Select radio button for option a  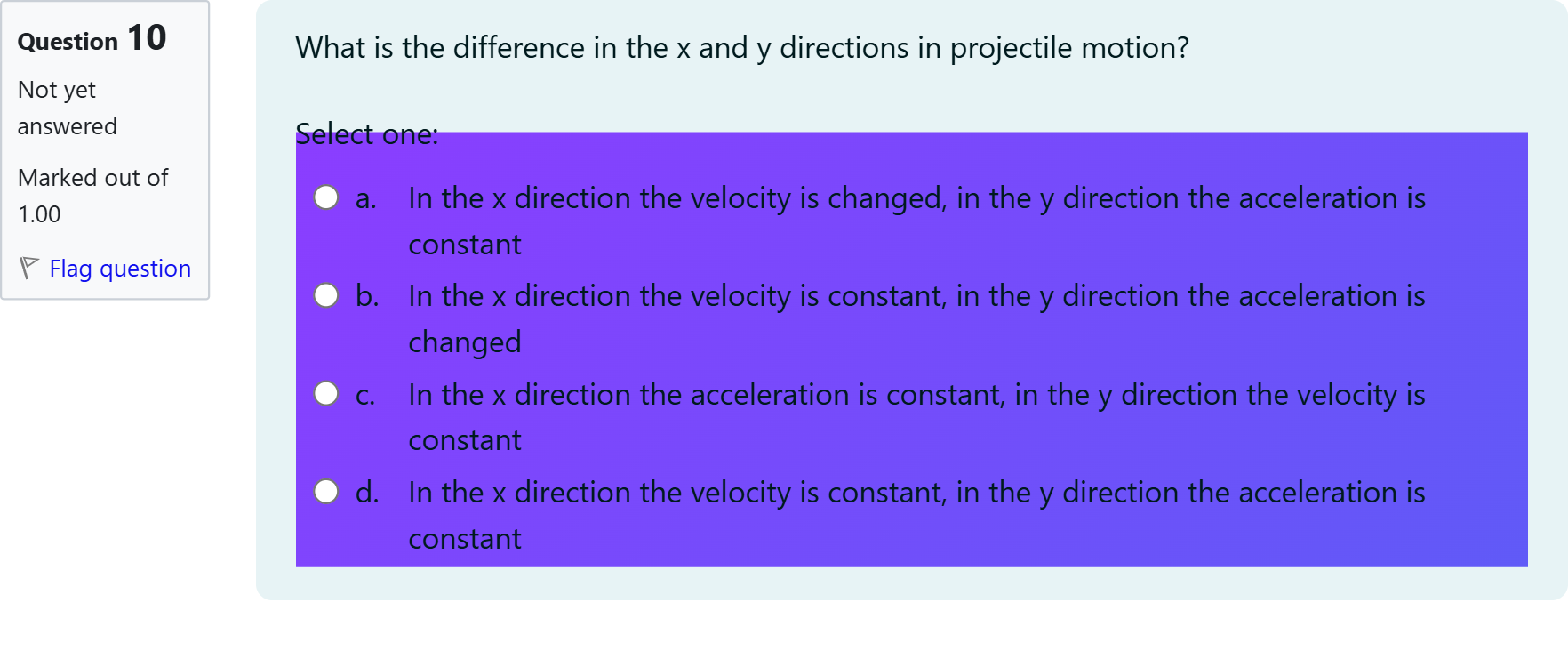[327, 197]
